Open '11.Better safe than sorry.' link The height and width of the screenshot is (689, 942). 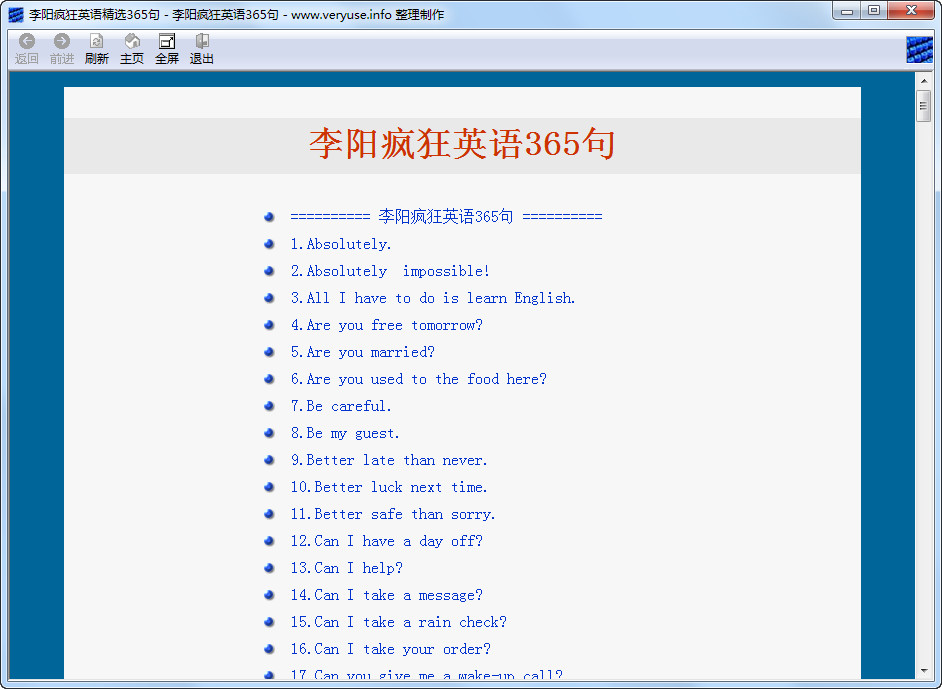tap(393, 514)
